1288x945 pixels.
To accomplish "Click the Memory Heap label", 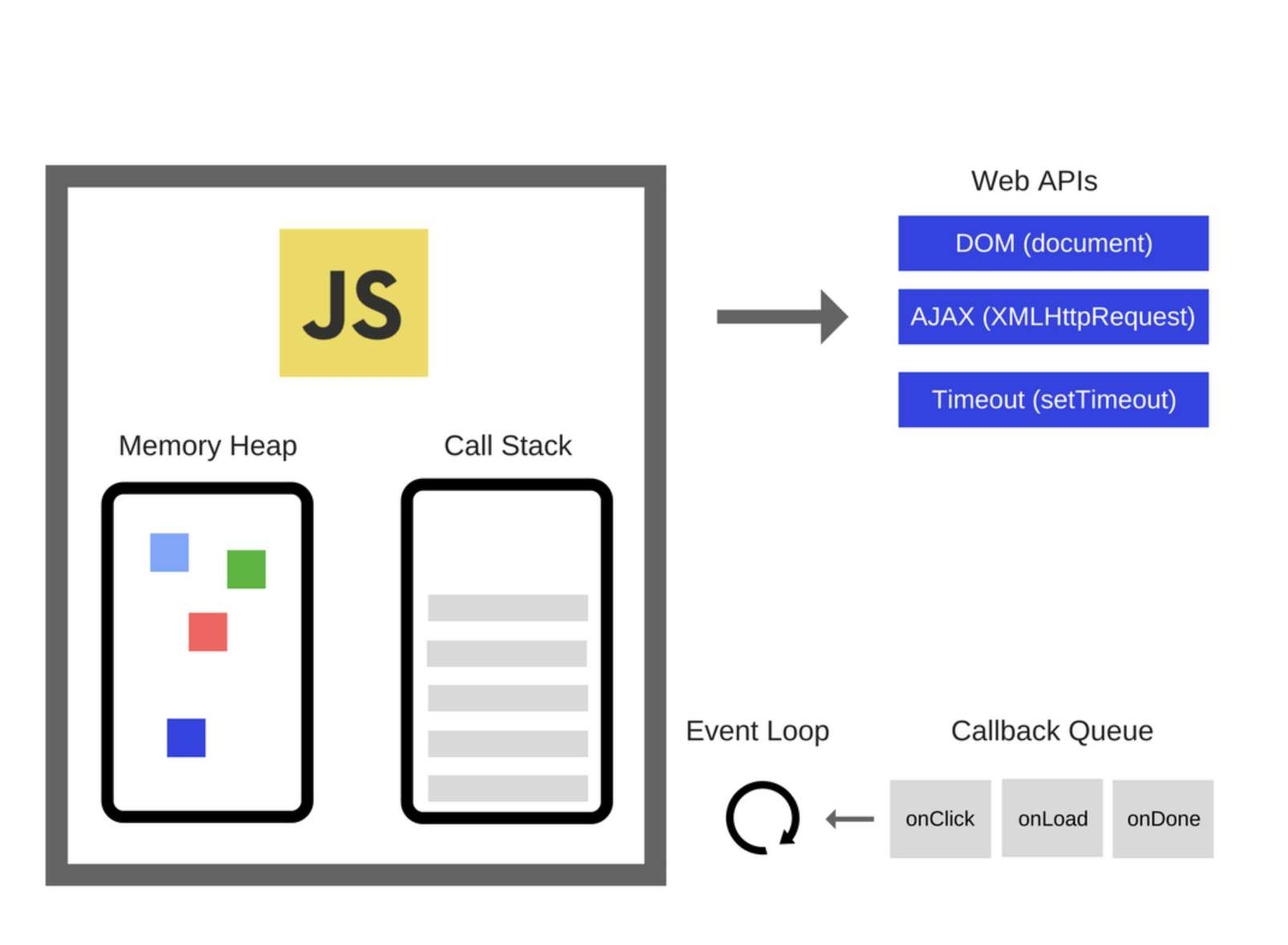I will point(208,445).
